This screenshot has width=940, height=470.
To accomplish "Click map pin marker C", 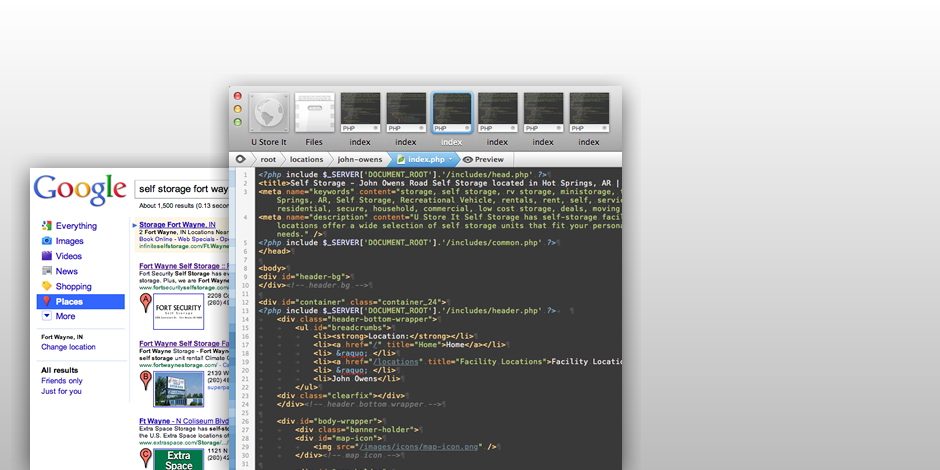I will coord(145,459).
